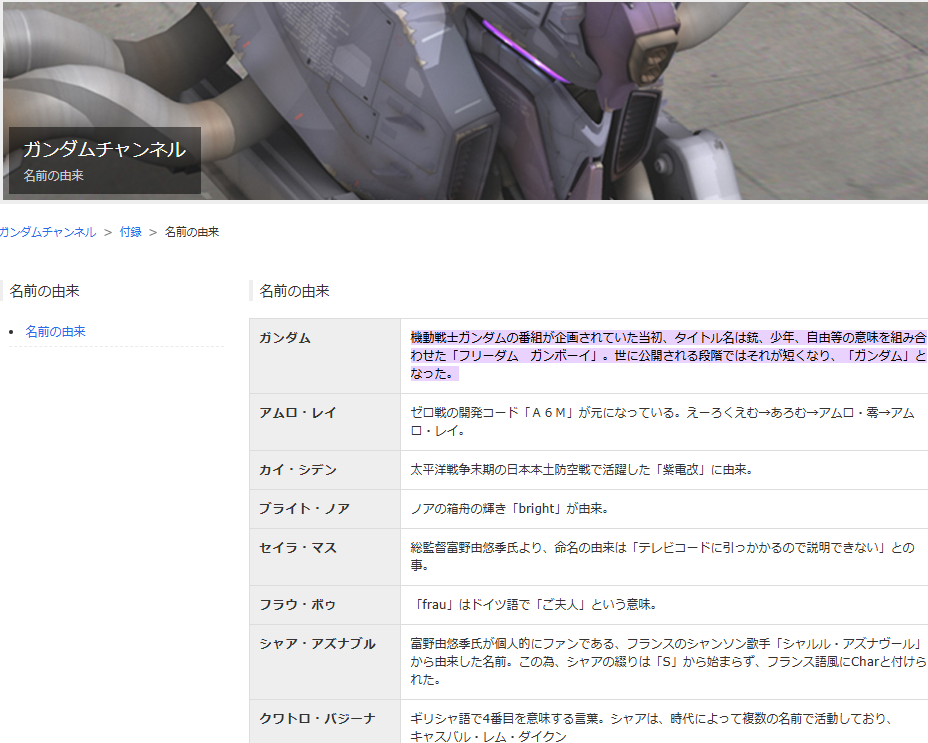Open the 名前の由来 sidebar link
The width and height of the screenshot is (928, 743).
click(56, 332)
